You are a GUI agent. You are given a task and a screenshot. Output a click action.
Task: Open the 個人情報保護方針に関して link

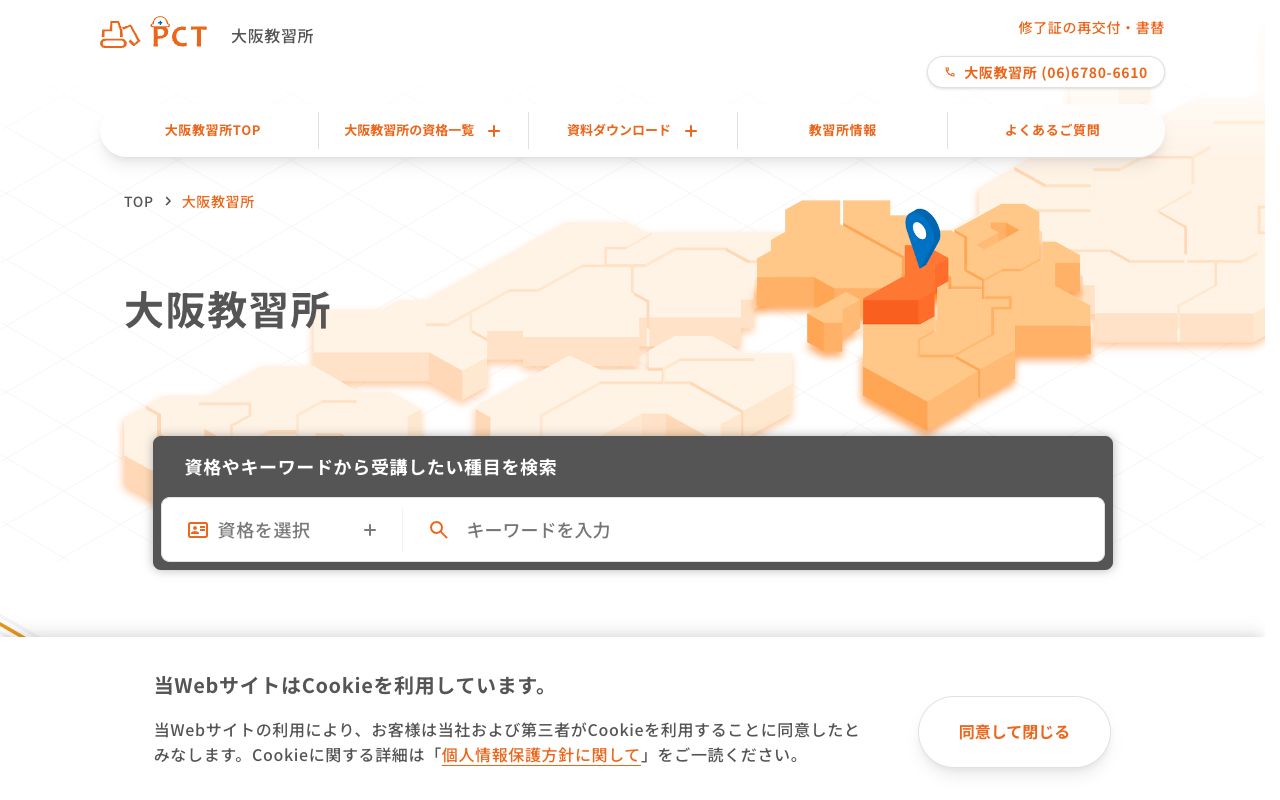tap(541, 754)
